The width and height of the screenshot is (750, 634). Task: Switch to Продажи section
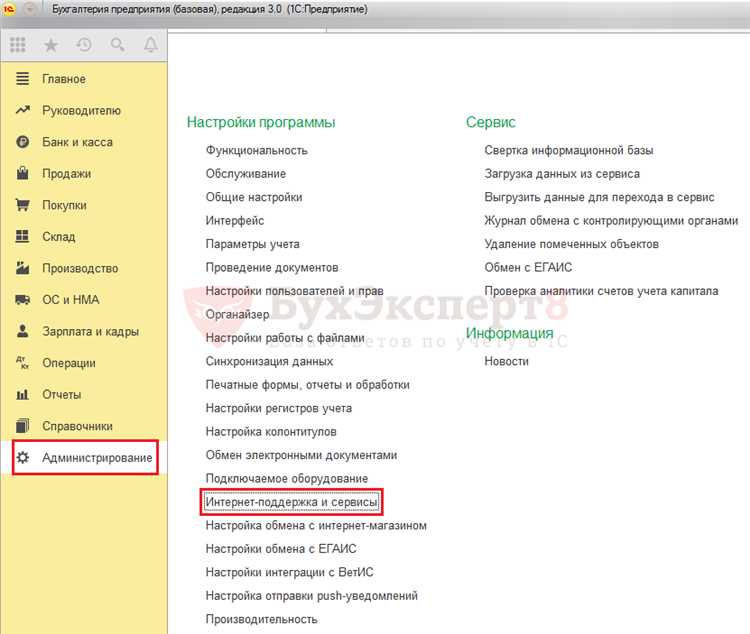66,174
